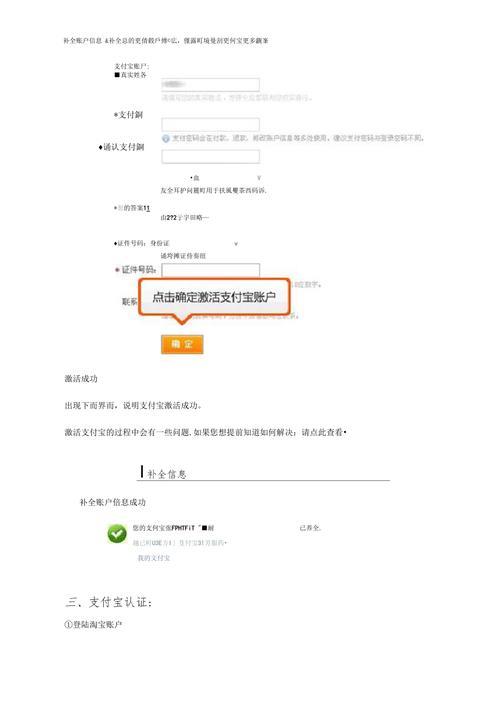Screen dimensions: 500x707
Task: Click the 激活成功 heading text
Action: (81, 378)
